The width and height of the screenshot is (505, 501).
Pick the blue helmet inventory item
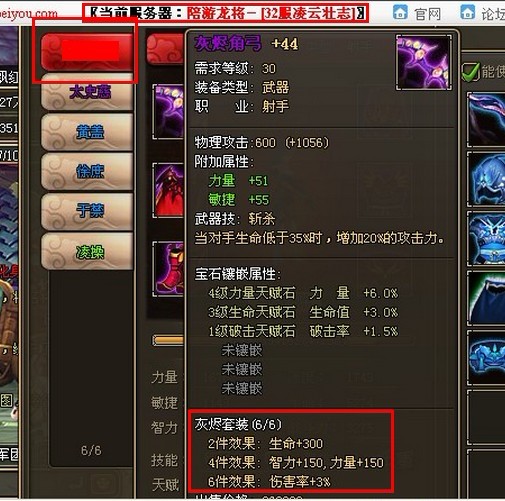[486, 179]
